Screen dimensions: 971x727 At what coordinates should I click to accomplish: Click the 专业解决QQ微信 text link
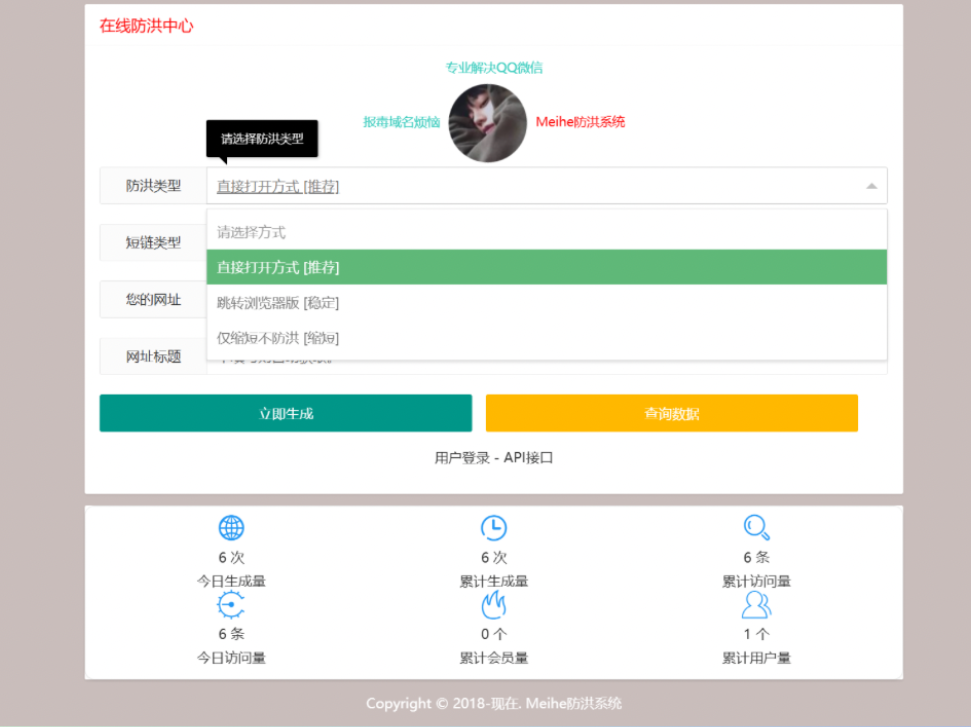click(x=494, y=68)
